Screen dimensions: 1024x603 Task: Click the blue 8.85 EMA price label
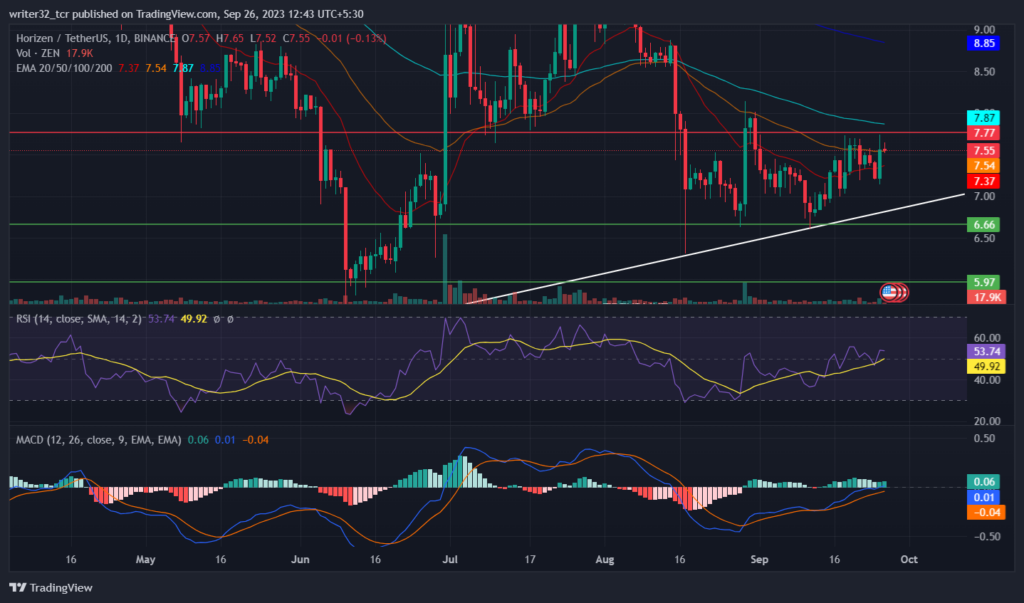pyautogui.click(x=984, y=43)
